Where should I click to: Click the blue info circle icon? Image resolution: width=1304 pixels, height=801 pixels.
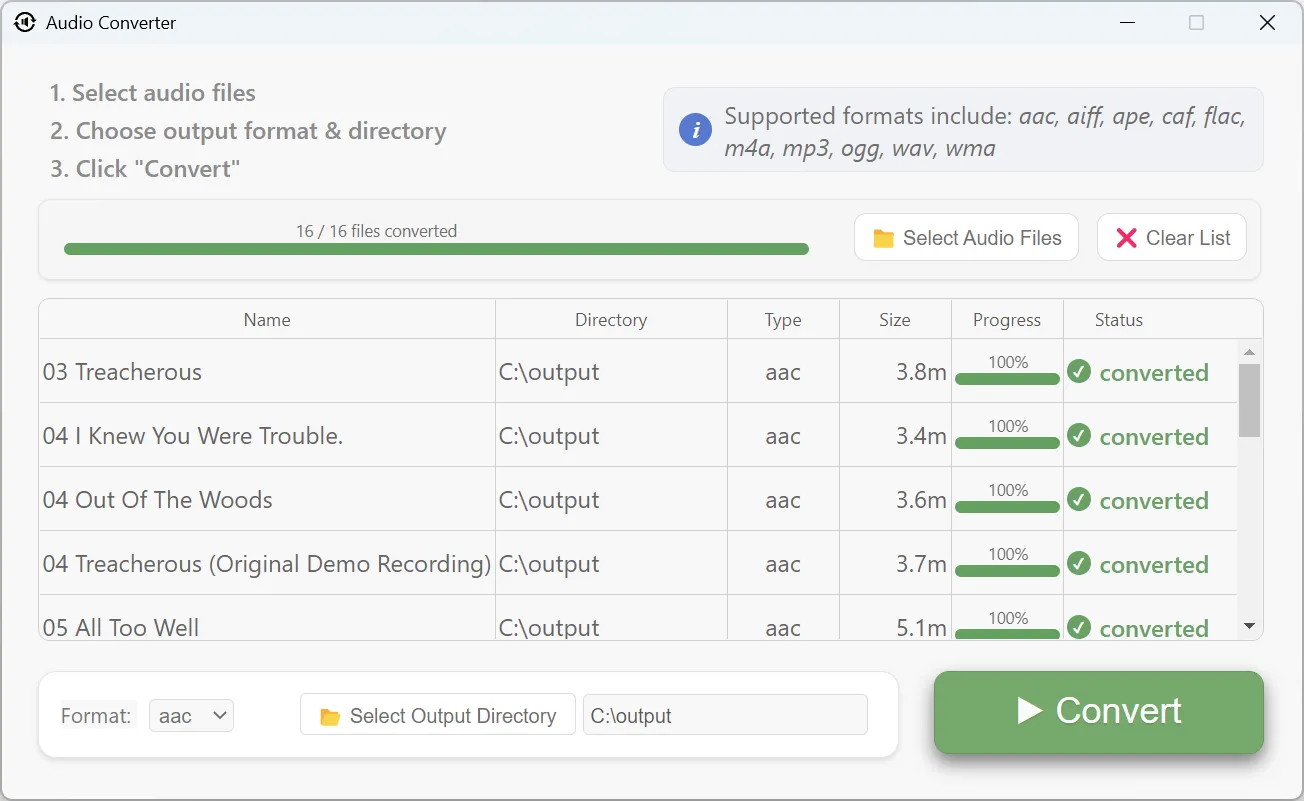695,129
